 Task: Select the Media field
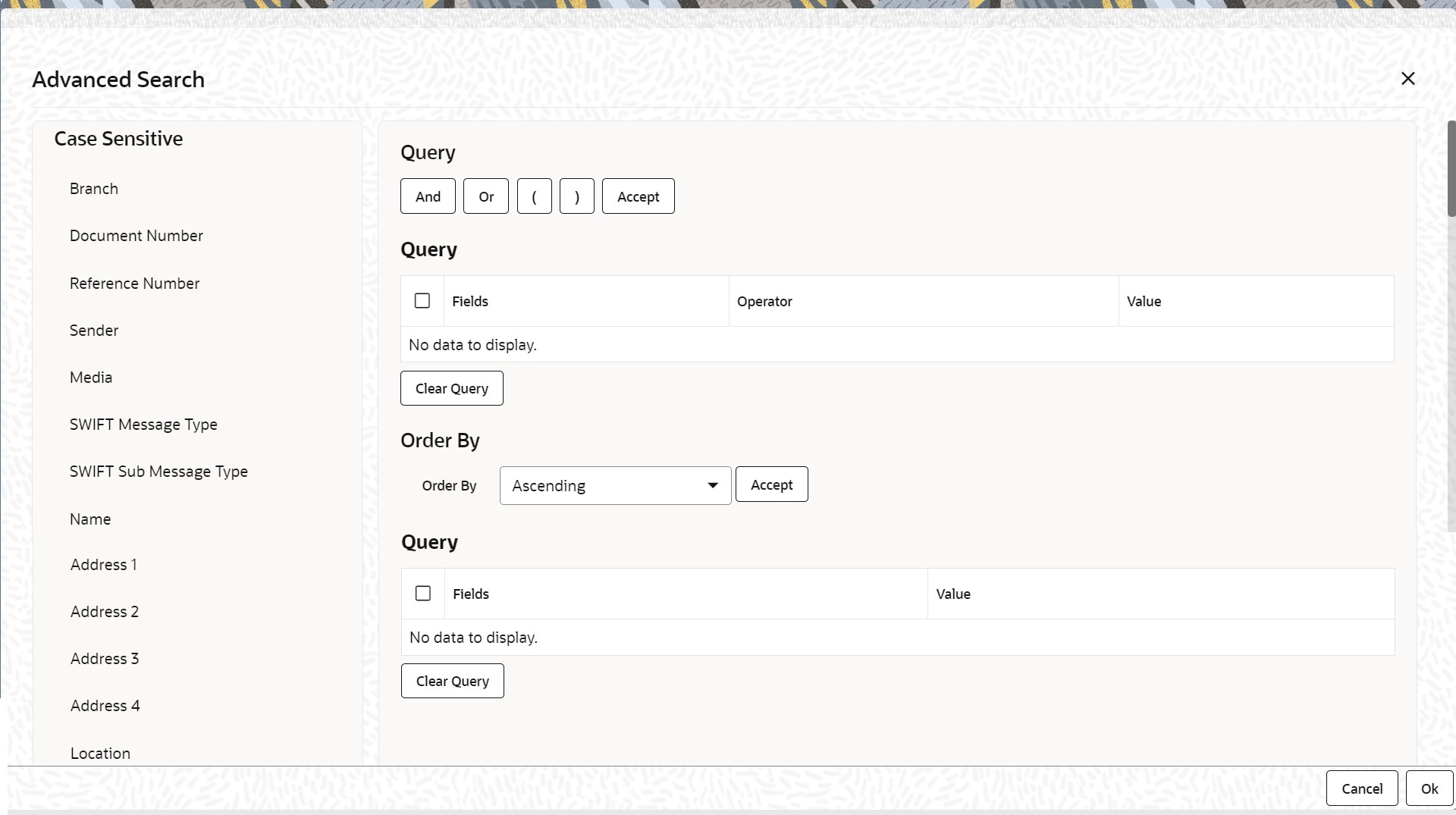point(91,378)
